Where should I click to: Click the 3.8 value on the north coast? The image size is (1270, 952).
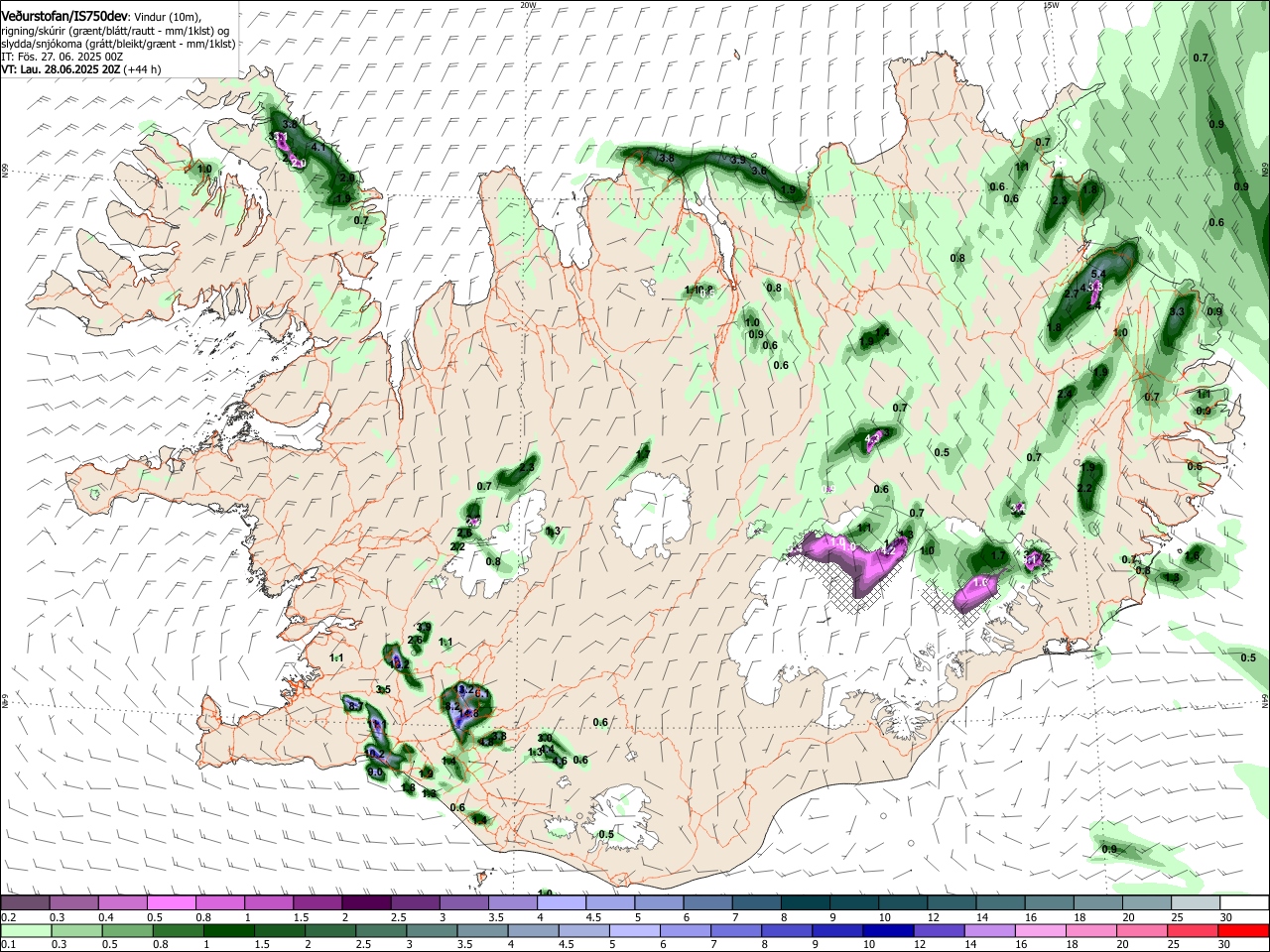(668, 159)
